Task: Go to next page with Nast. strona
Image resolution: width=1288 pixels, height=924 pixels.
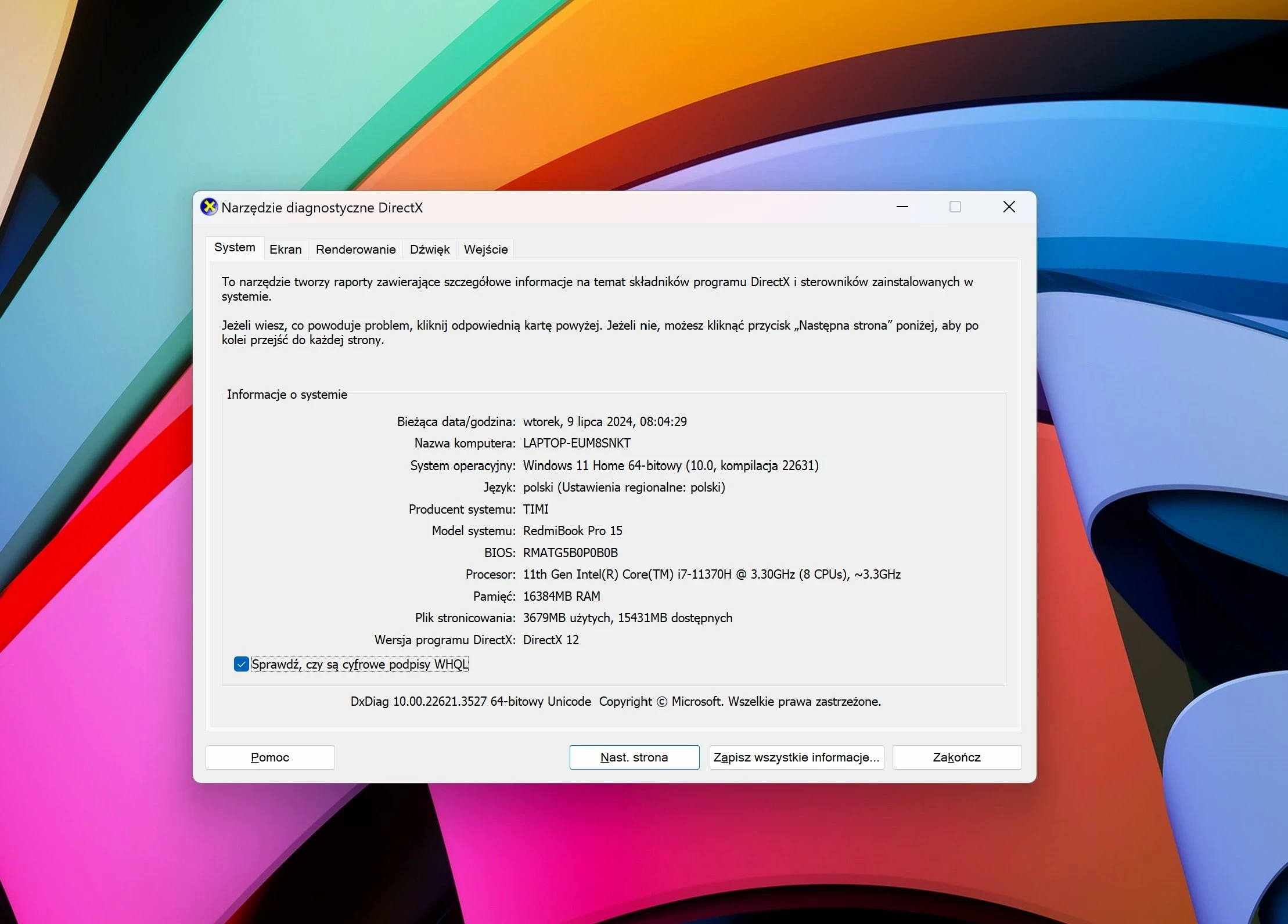Action: [634, 757]
